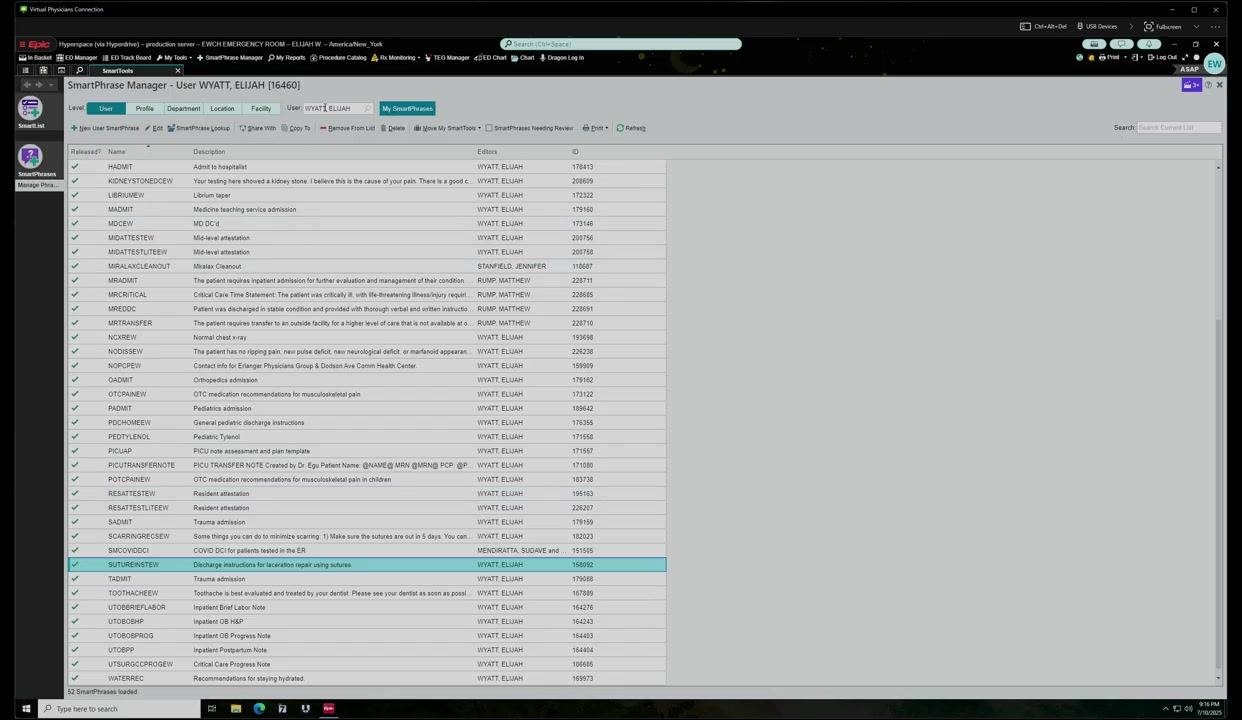
Task: Close the SmartTools workspace tab
Action: (x=178, y=71)
